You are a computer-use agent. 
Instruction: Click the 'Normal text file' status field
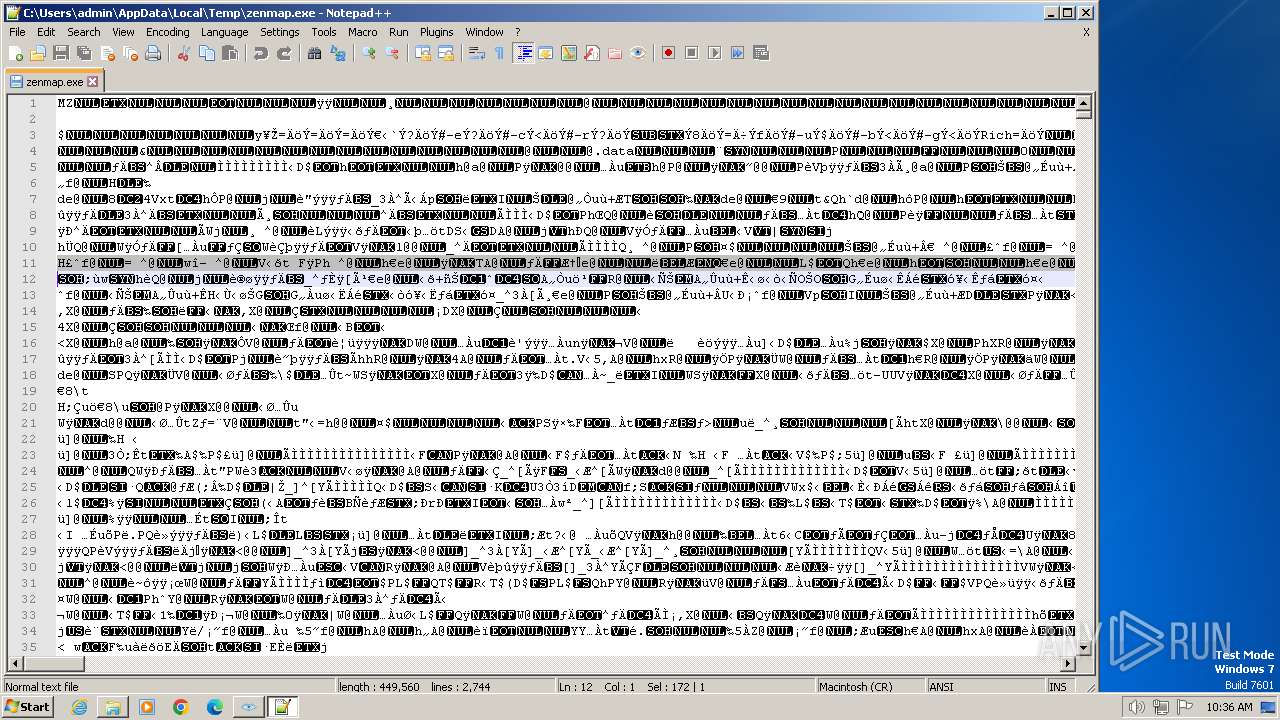(168, 687)
